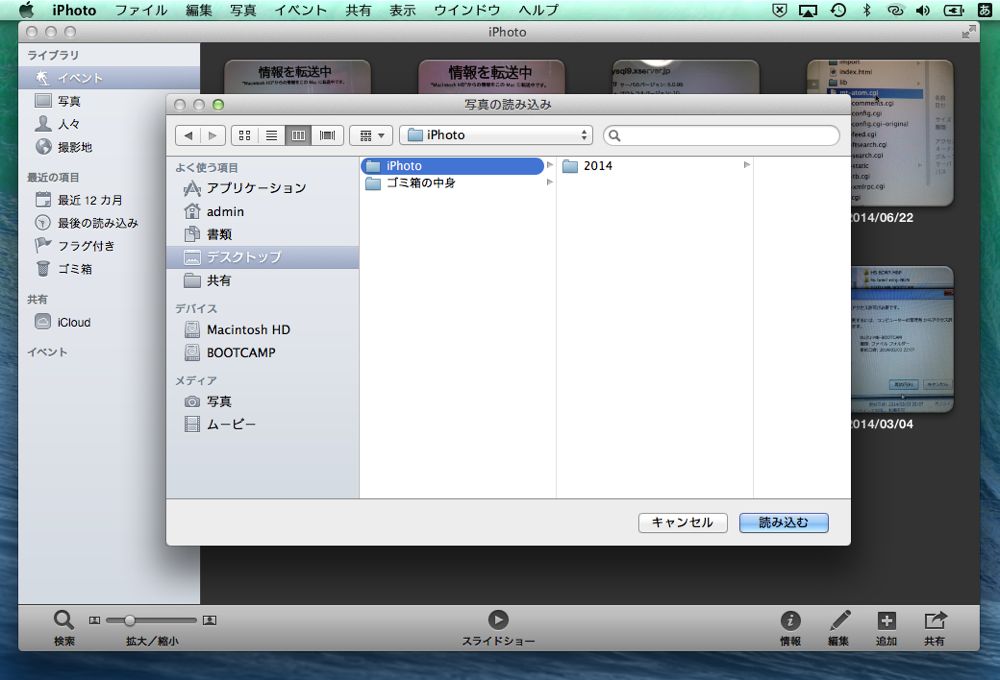Expand the ゴミ箱の中身 folder arrow
The width and height of the screenshot is (1000, 680).
550,182
